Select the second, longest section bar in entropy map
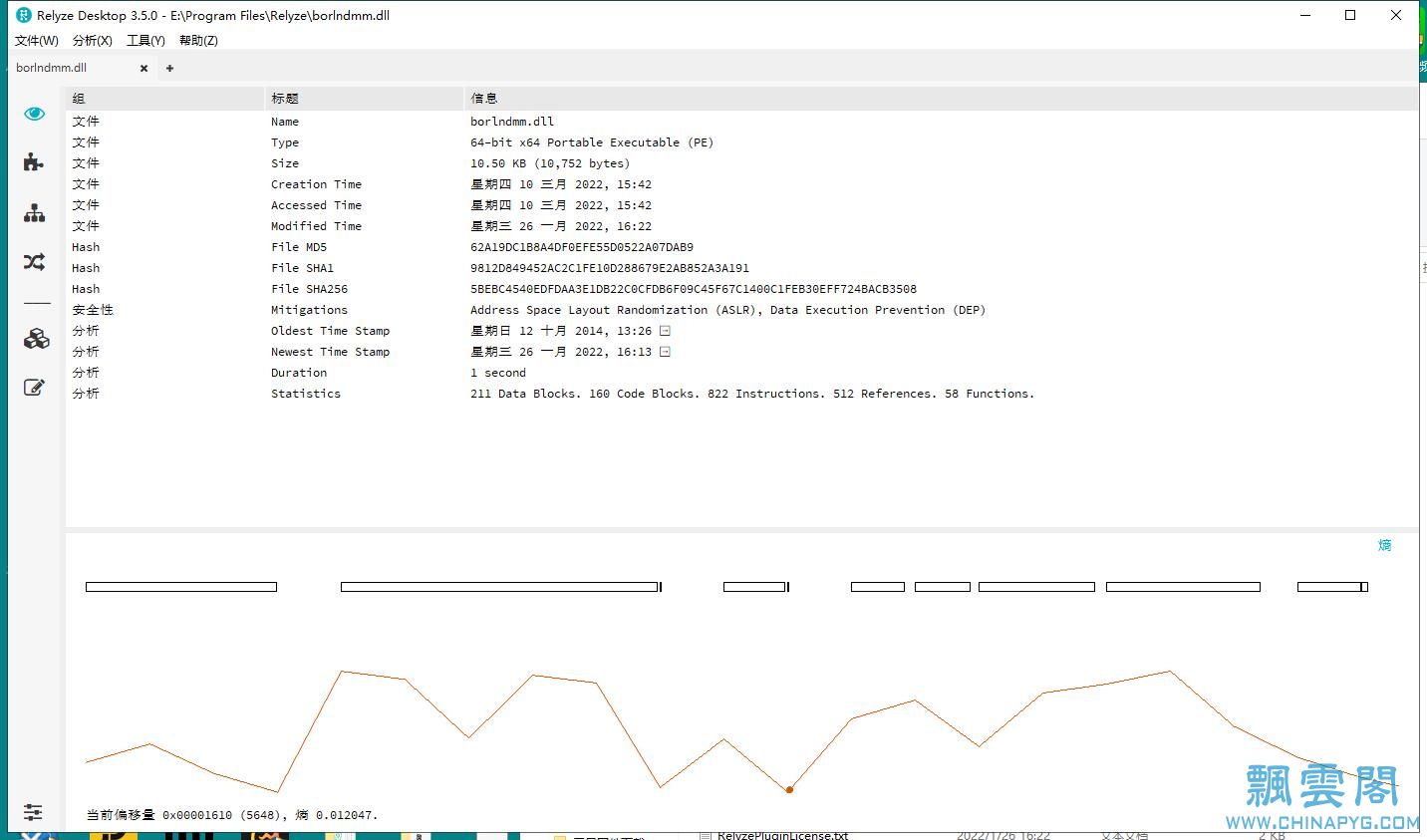Screen dimensions: 1427x840 pyautogui.click(x=499, y=587)
